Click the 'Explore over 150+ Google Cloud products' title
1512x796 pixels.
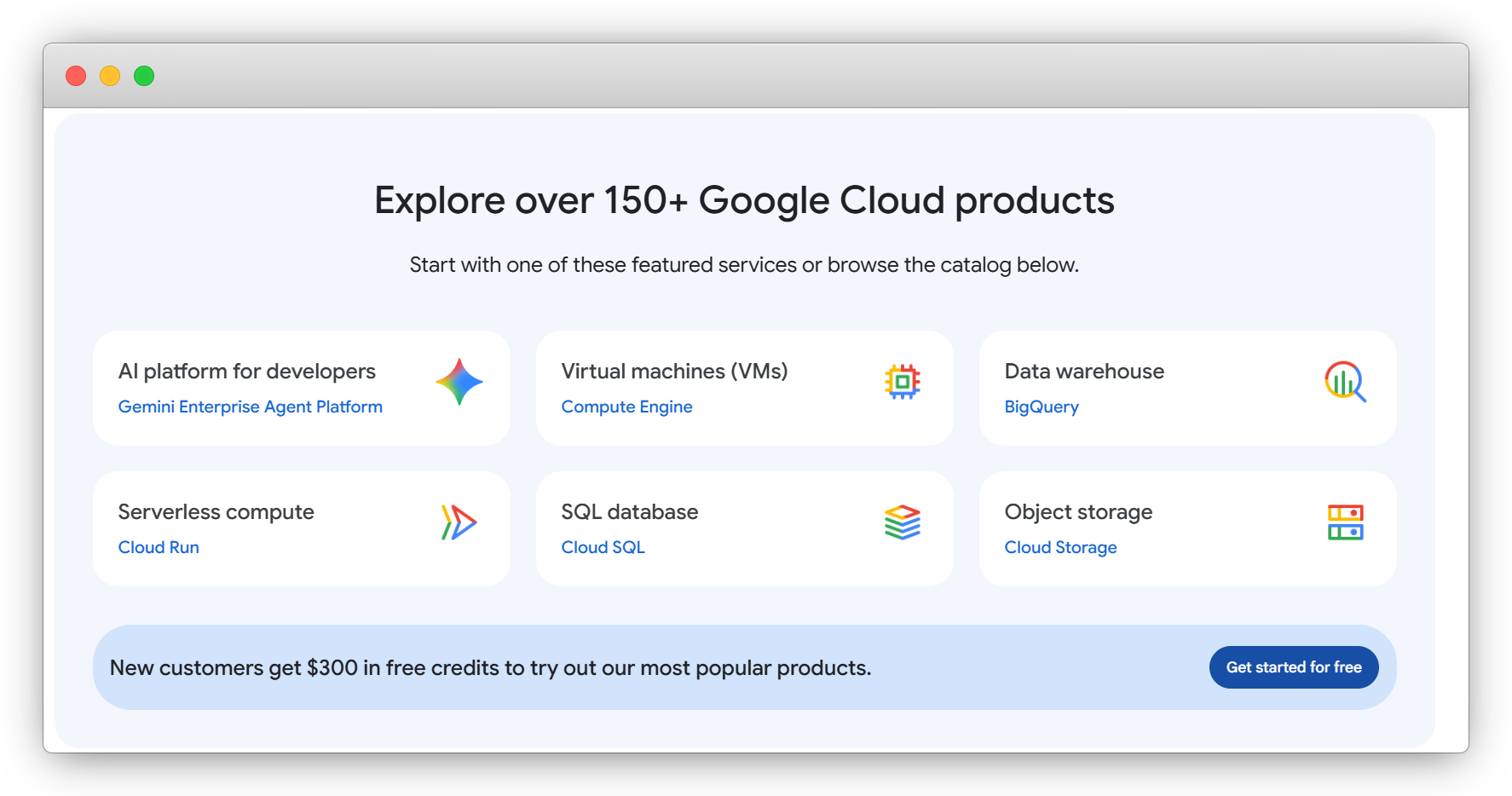(x=744, y=201)
